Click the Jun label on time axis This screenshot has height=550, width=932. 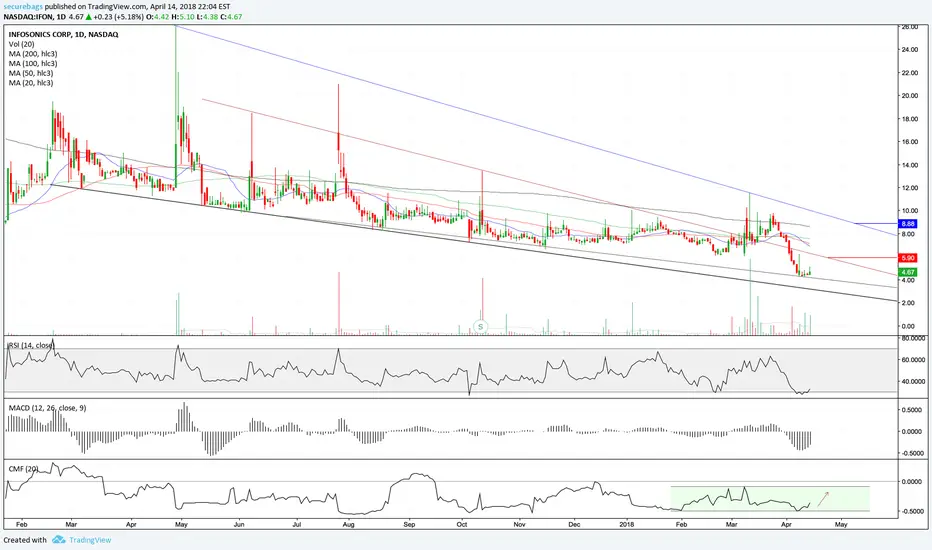[239, 524]
